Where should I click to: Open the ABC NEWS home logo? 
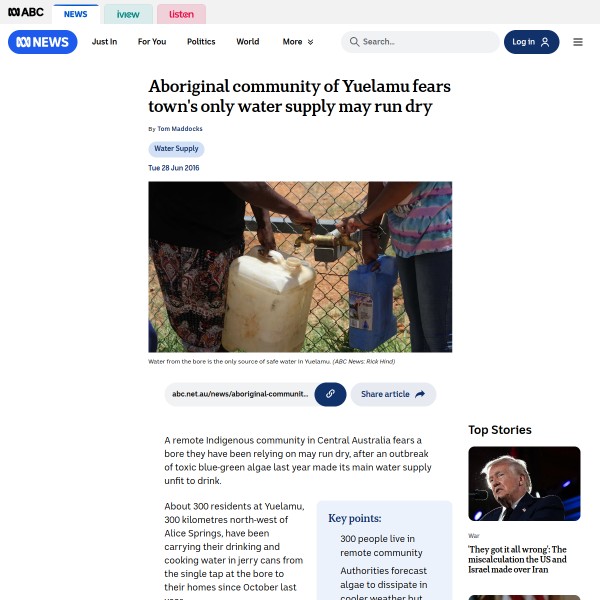point(42,42)
